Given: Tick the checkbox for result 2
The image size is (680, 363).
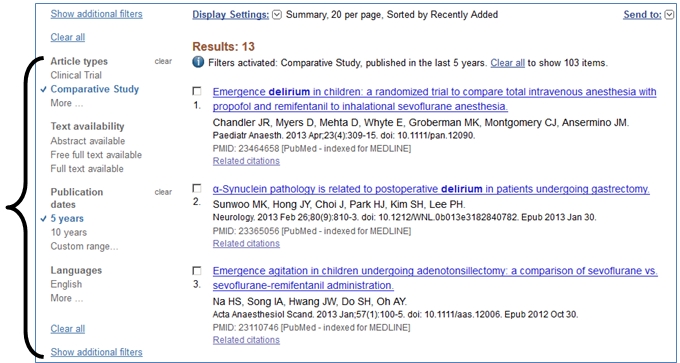Looking at the screenshot, I should click(x=197, y=188).
